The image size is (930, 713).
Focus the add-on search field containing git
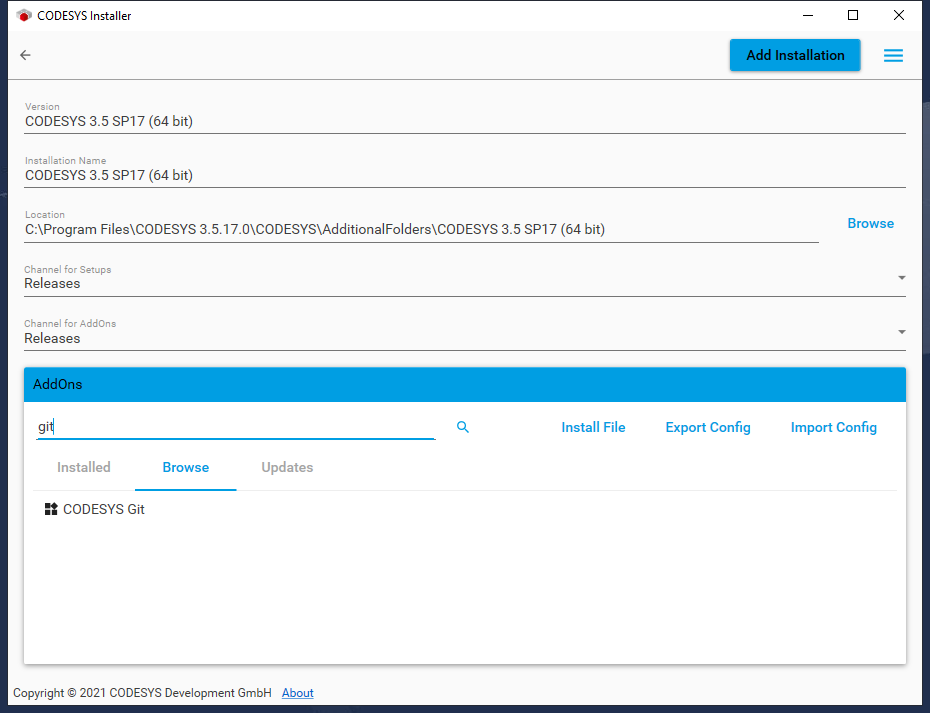pyautogui.click(x=236, y=426)
